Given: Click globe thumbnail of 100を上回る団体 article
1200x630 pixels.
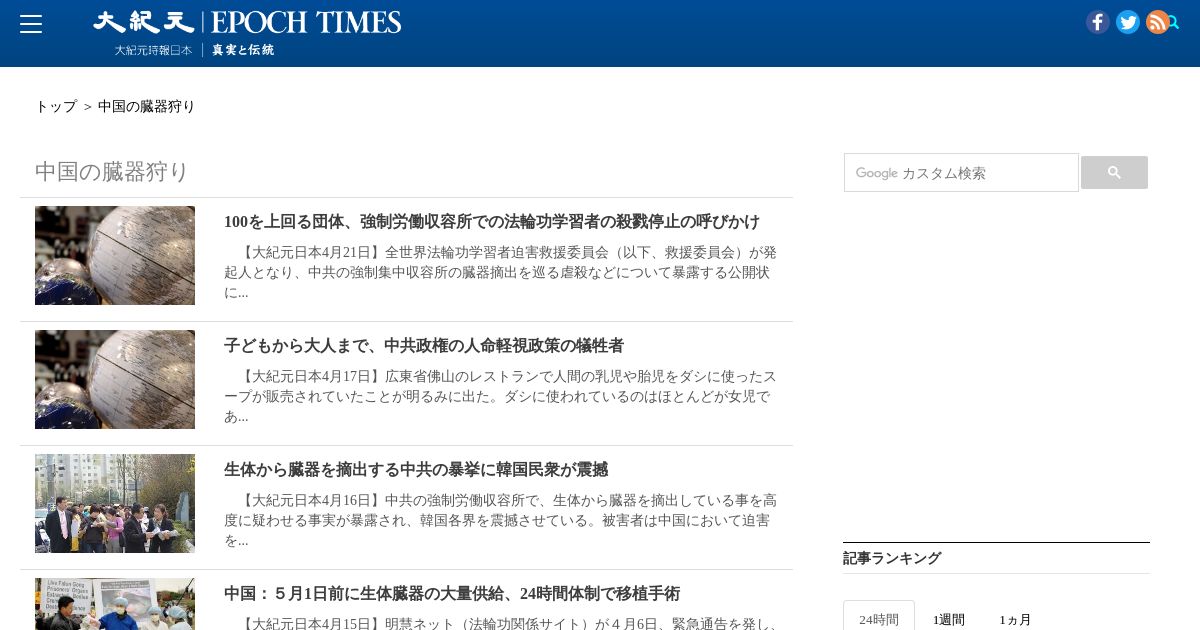Looking at the screenshot, I should pos(115,255).
